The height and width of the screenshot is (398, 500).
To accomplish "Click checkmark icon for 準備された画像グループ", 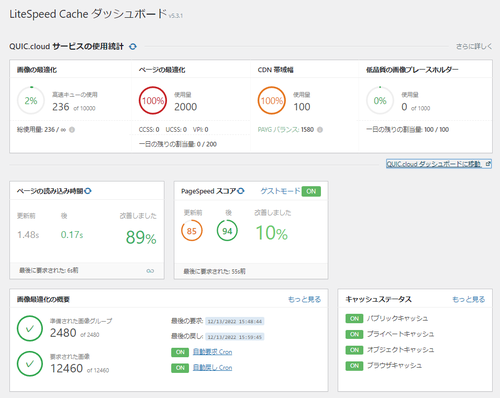I will (30, 328).
